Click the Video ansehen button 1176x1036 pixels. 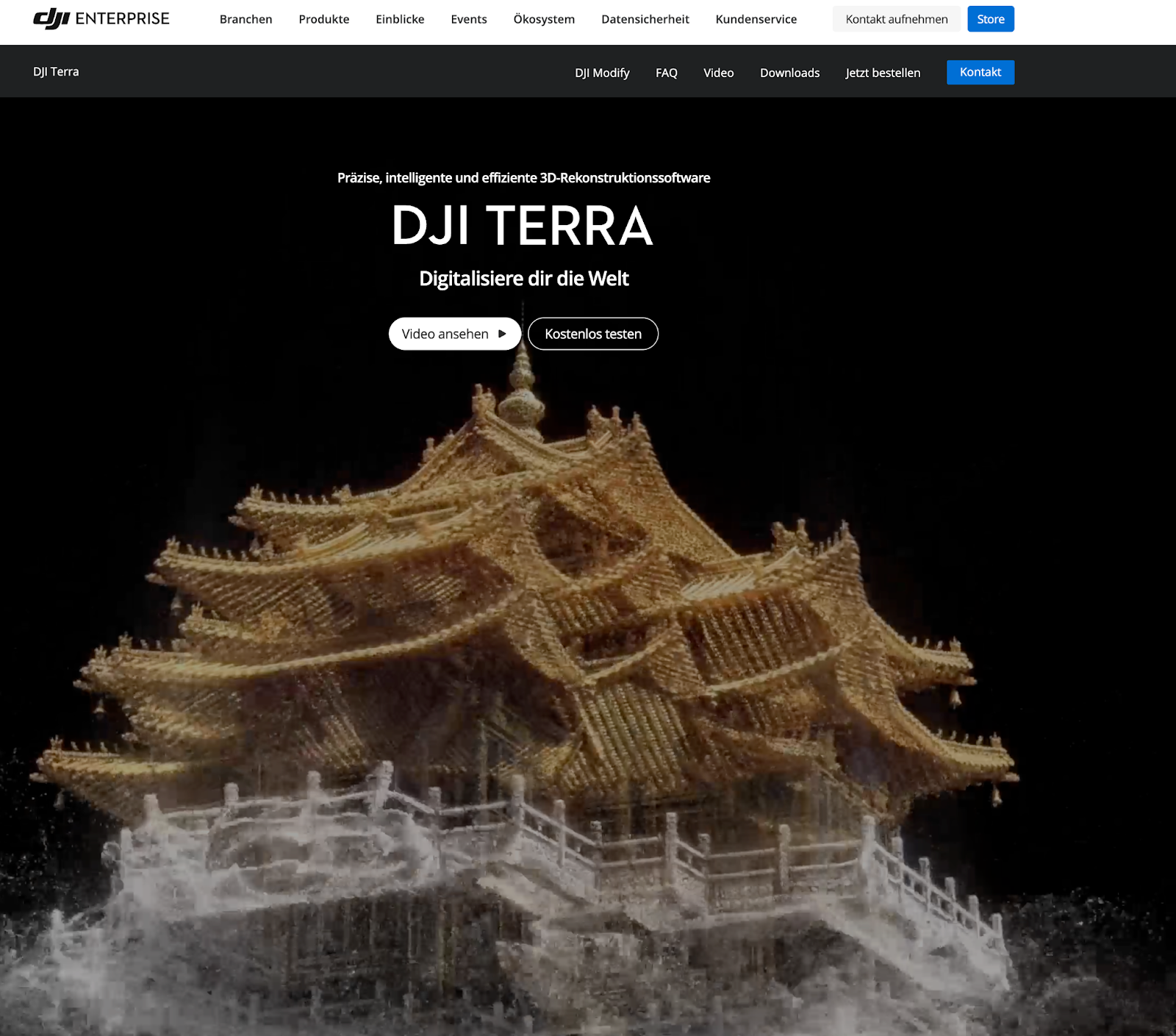click(455, 334)
